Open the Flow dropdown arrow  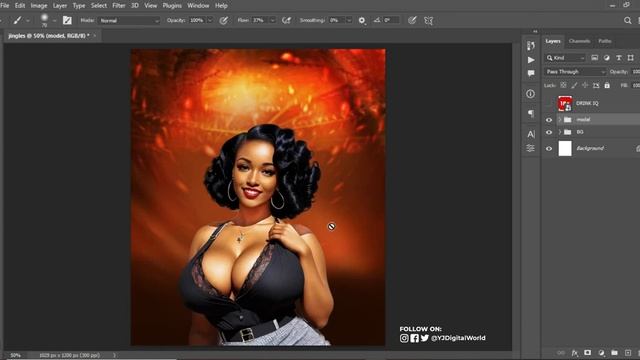(x=273, y=20)
